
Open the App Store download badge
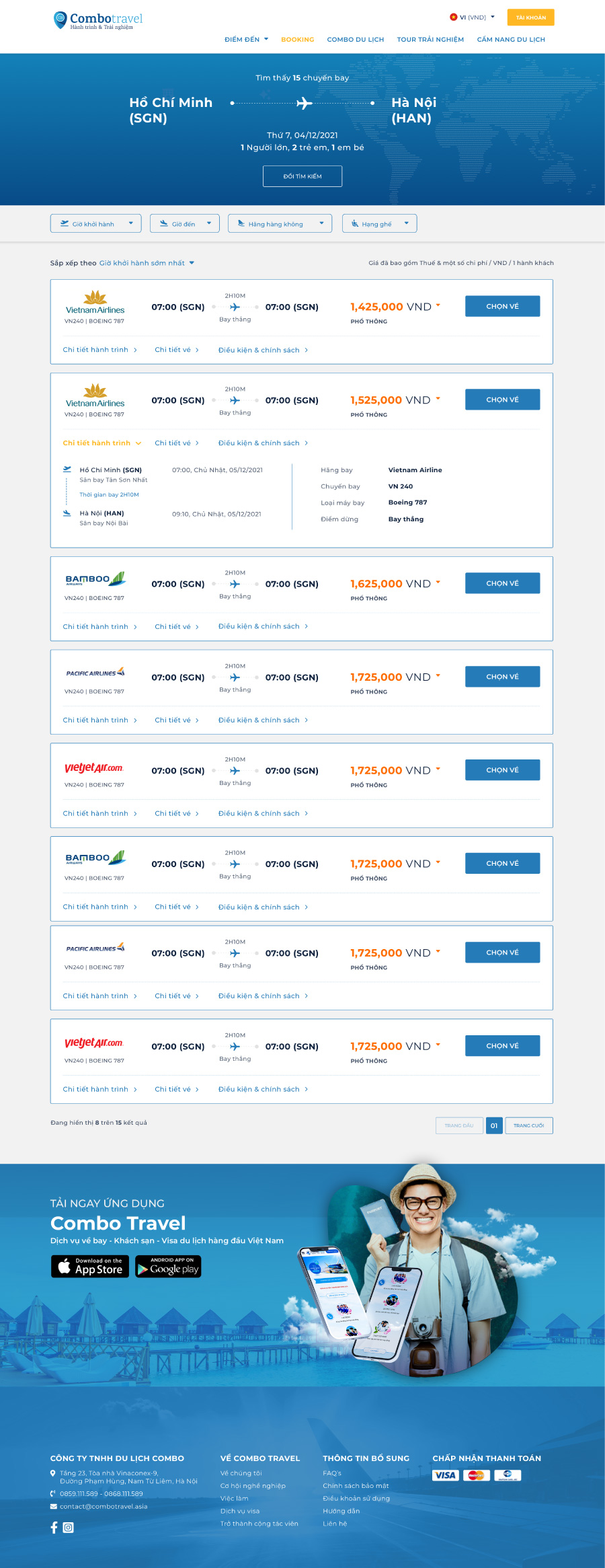[90, 1266]
